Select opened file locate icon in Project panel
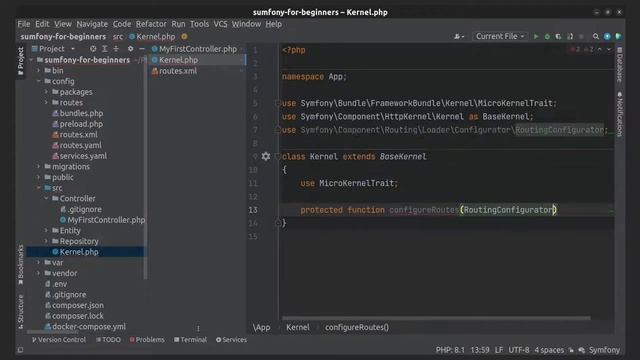The width and height of the screenshot is (640, 360). click(93, 49)
